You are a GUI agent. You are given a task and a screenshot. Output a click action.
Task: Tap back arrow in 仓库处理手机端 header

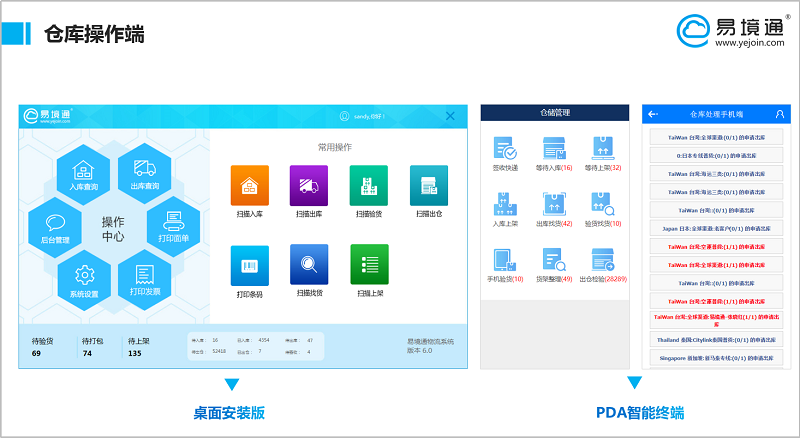(x=653, y=115)
